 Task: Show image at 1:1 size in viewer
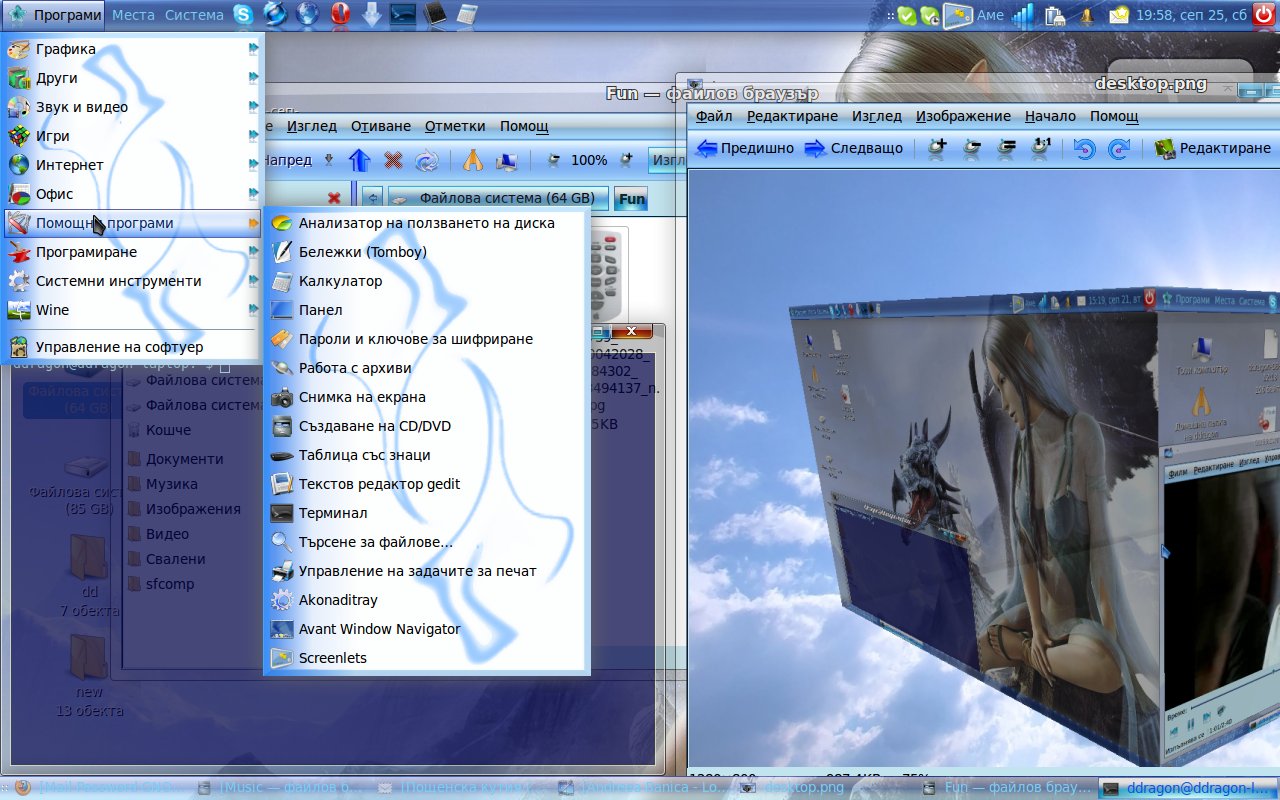[1041, 148]
